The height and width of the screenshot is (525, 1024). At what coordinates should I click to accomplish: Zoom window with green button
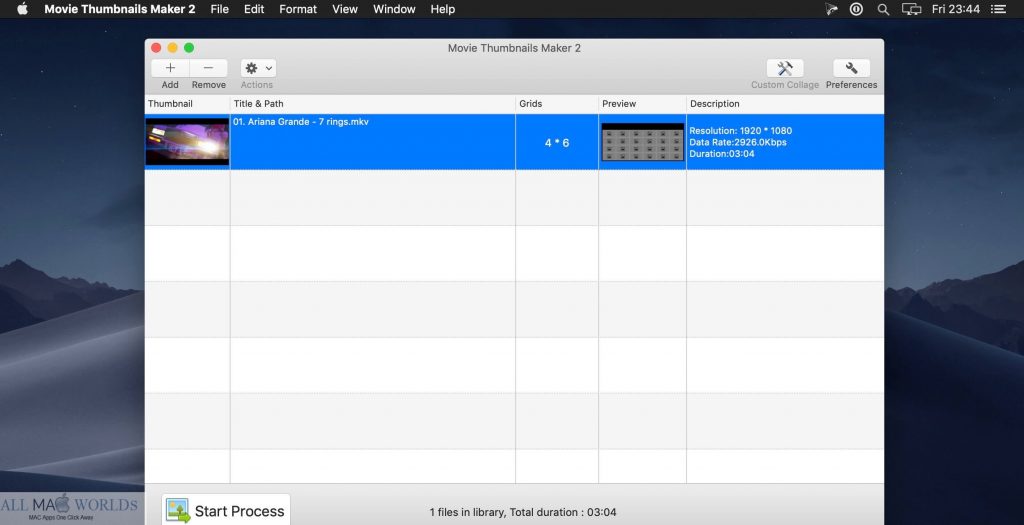189,48
